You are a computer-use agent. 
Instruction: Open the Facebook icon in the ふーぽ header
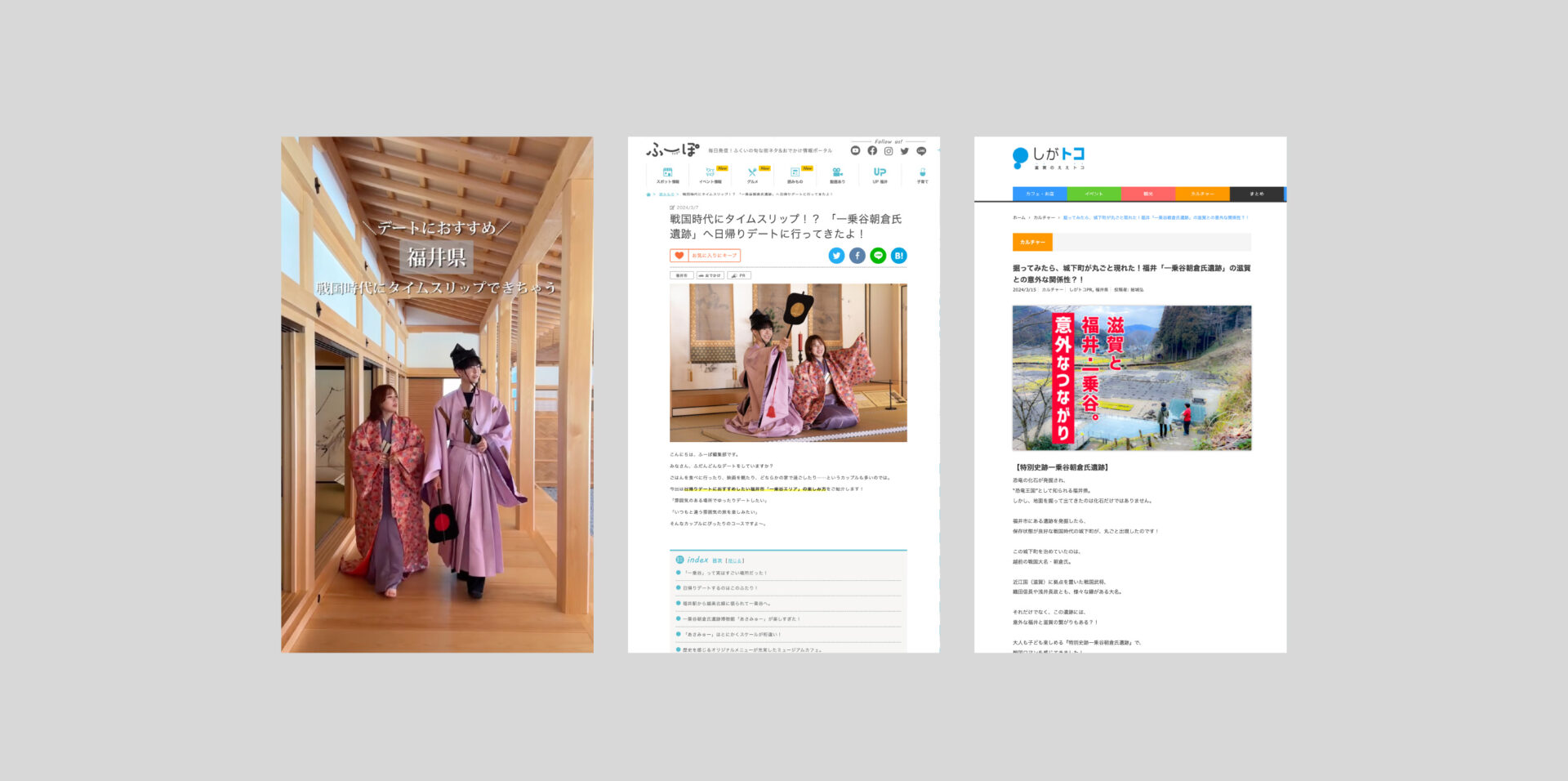coord(872,150)
